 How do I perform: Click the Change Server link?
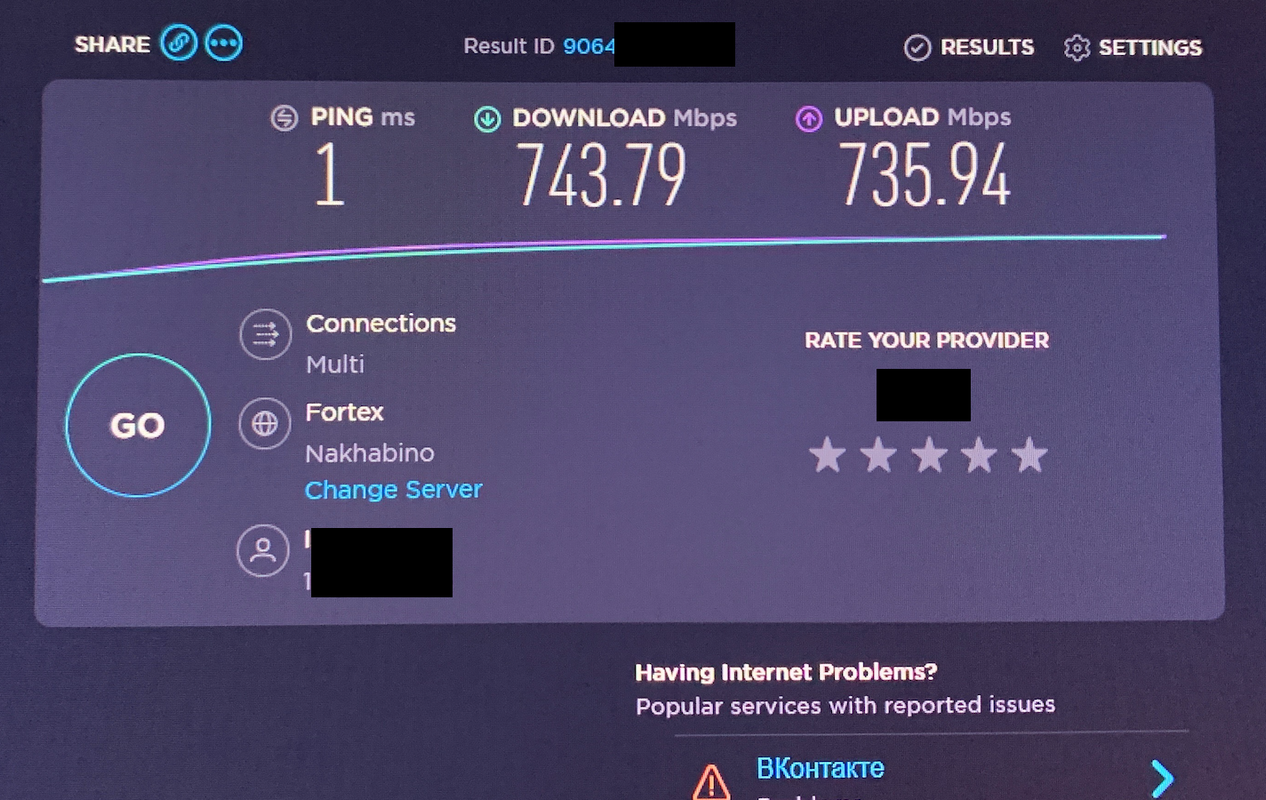393,490
